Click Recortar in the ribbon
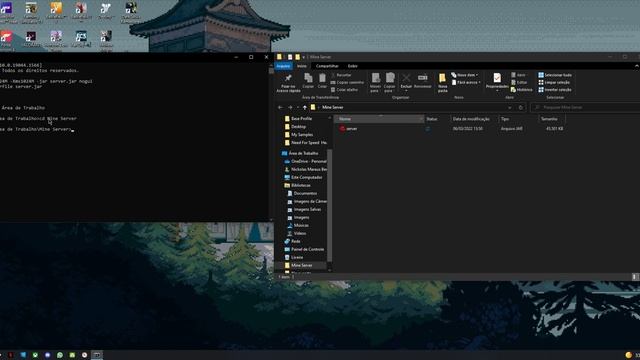Image resolution: width=640 pixels, height=360 pixels. coord(341,75)
